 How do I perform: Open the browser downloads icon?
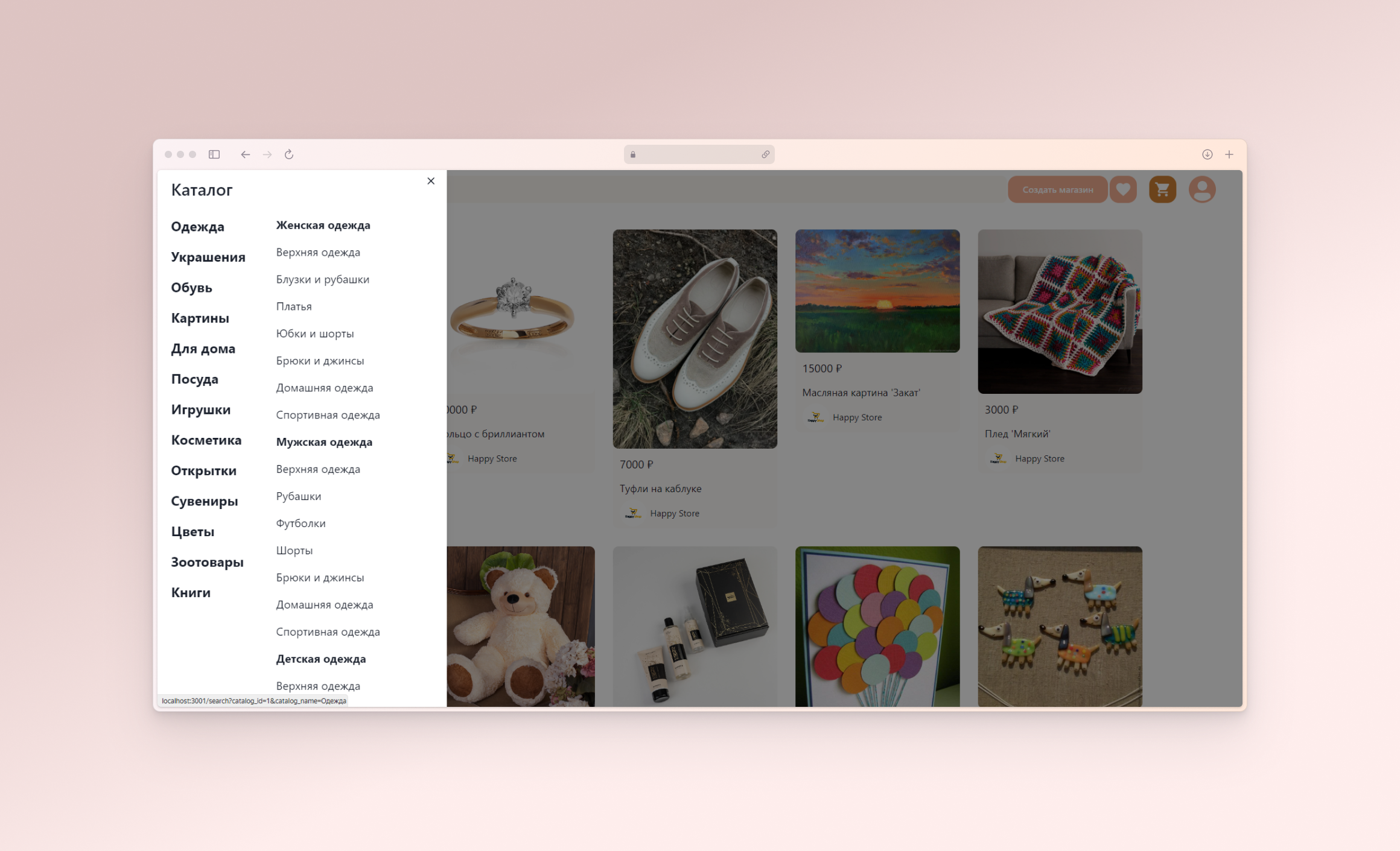[1207, 154]
